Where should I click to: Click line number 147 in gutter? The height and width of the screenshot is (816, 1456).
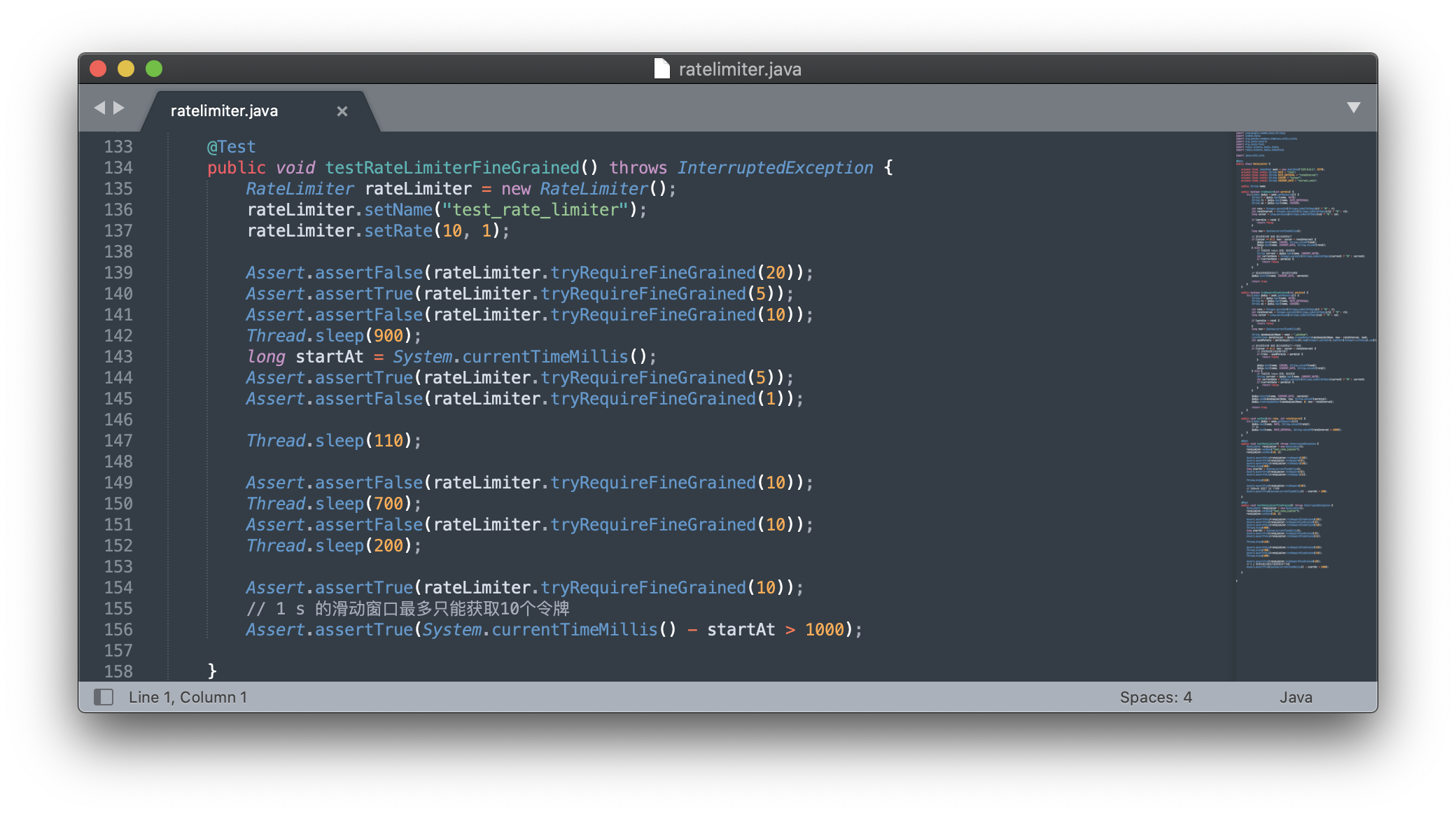point(118,441)
